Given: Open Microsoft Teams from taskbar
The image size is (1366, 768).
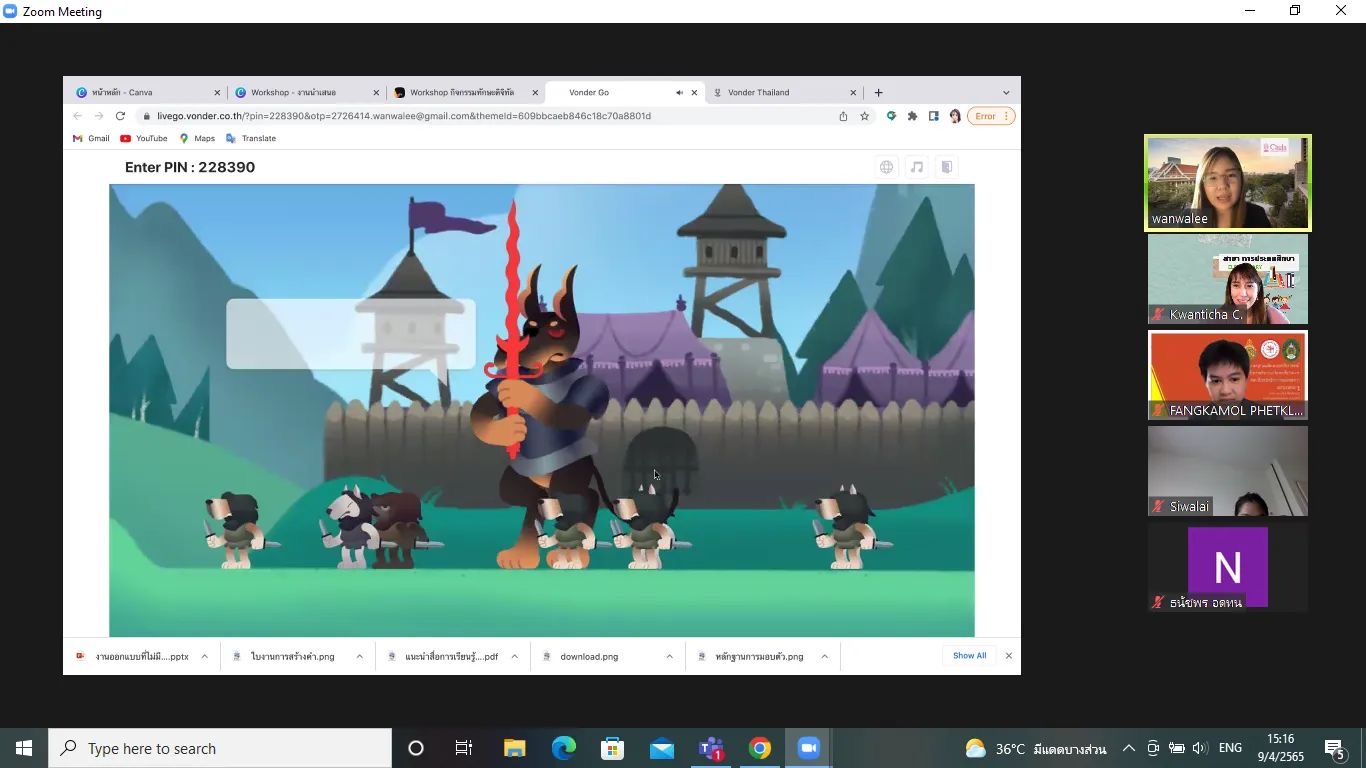Looking at the screenshot, I should coord(711,748).
